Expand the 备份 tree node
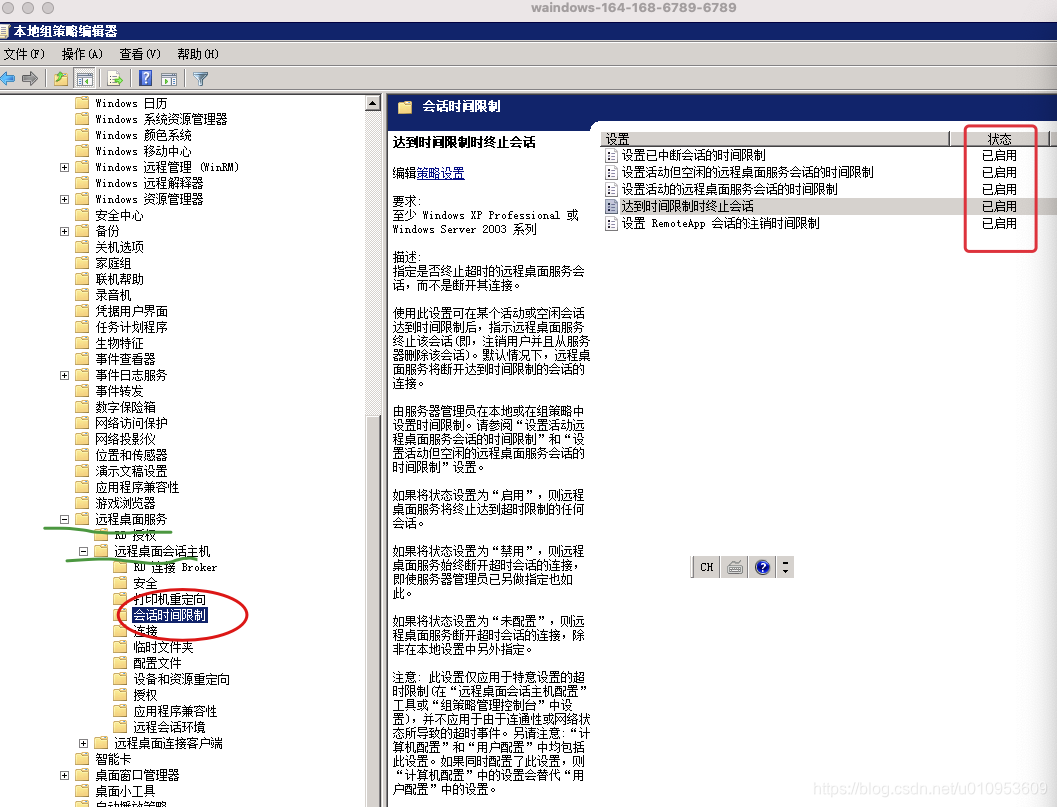Image resolution: width=1057 pixels, height=807 pixels. (64, 231)
